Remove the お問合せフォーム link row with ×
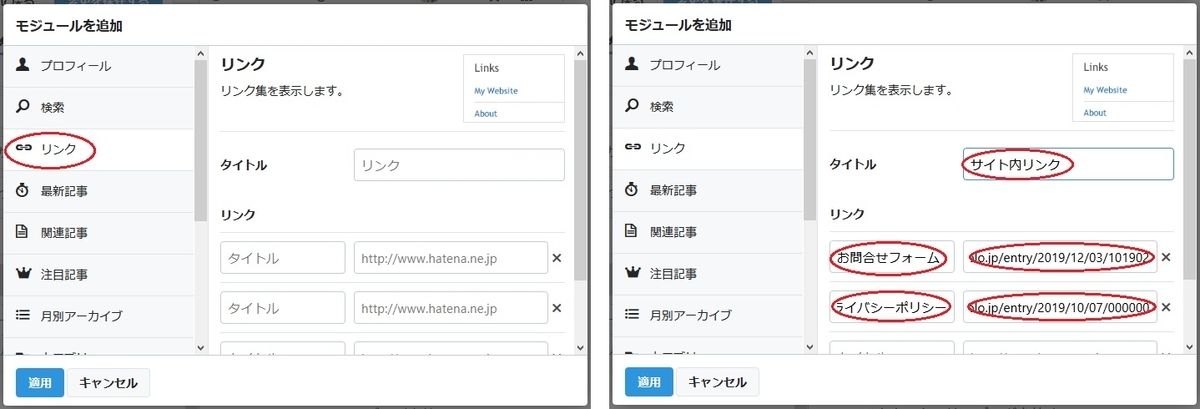This screenshot has width=1200, height=409. 1166,257
